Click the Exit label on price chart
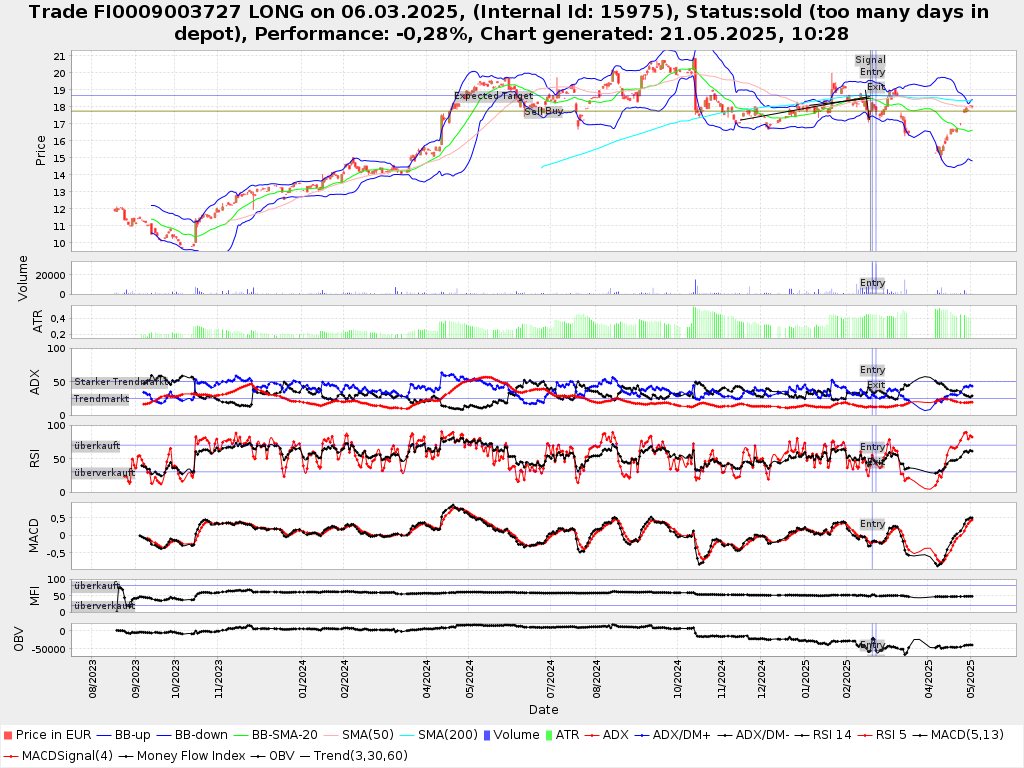 (875, 87)
